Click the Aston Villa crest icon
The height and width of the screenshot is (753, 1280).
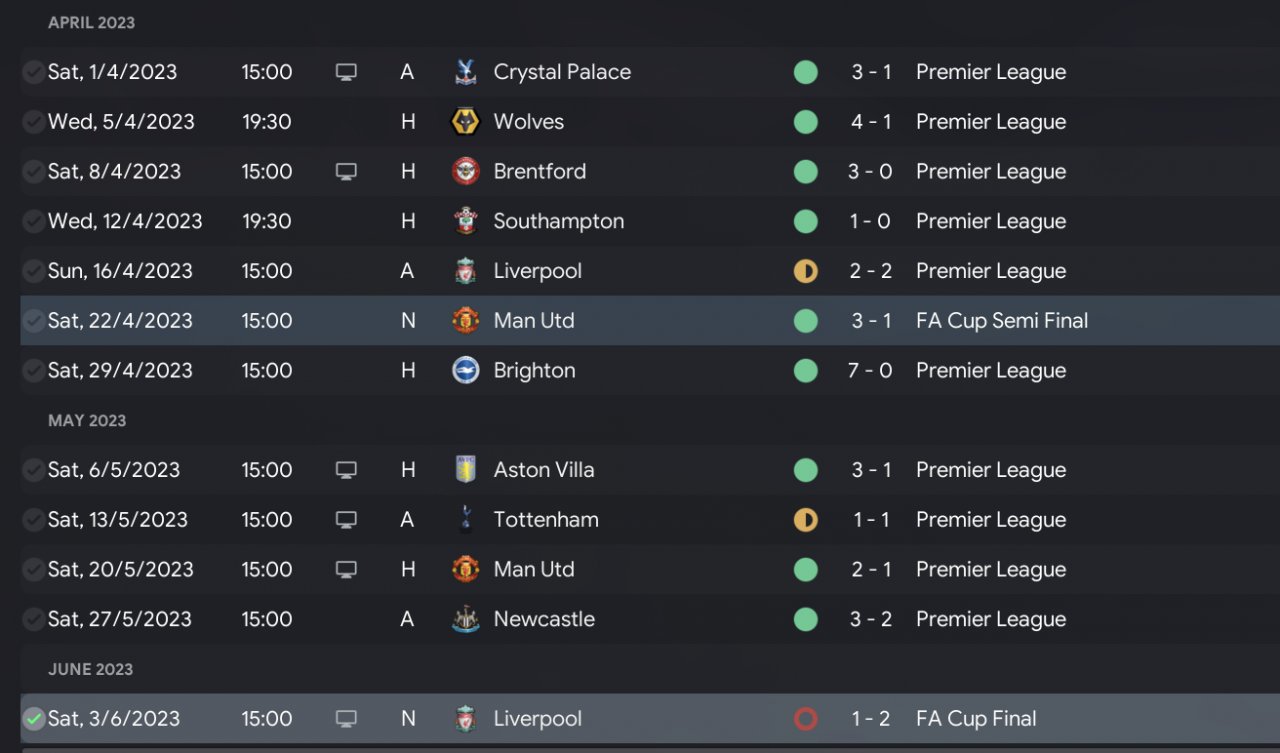click(465, 470)
